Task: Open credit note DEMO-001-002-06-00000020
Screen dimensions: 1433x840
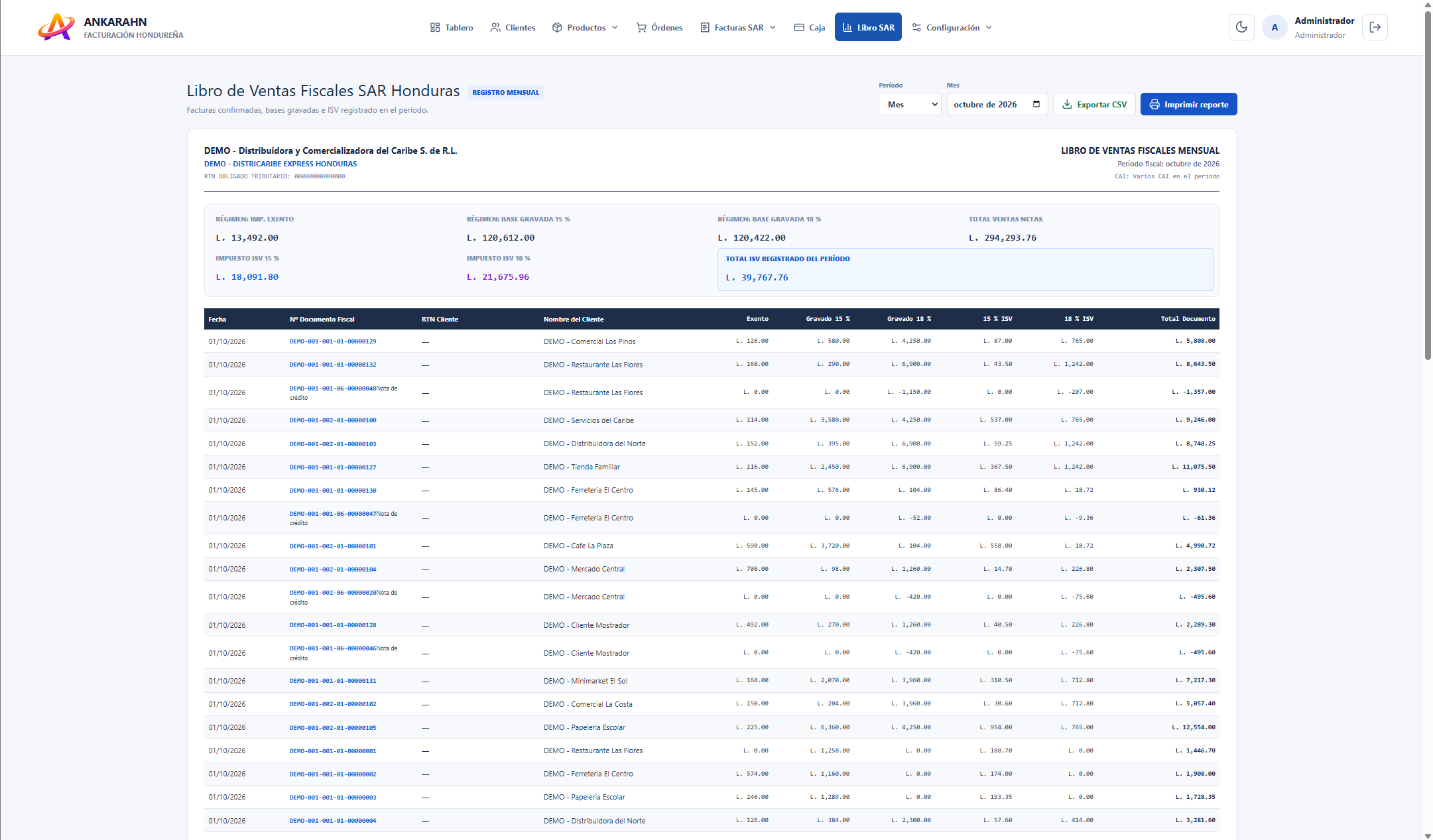Action: click(x=333, y=593)
